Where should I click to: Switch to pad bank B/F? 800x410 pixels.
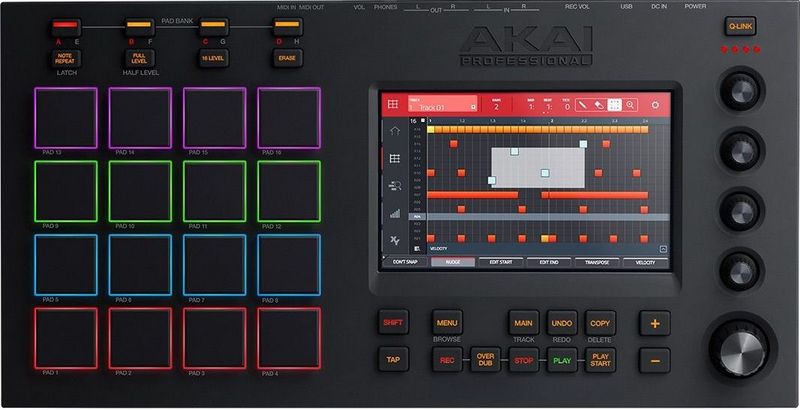(139, 27)
